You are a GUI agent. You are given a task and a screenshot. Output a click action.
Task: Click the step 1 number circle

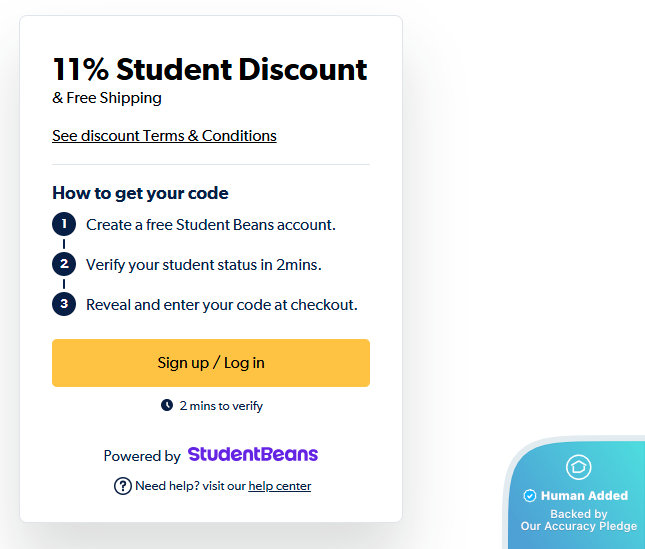64,224
